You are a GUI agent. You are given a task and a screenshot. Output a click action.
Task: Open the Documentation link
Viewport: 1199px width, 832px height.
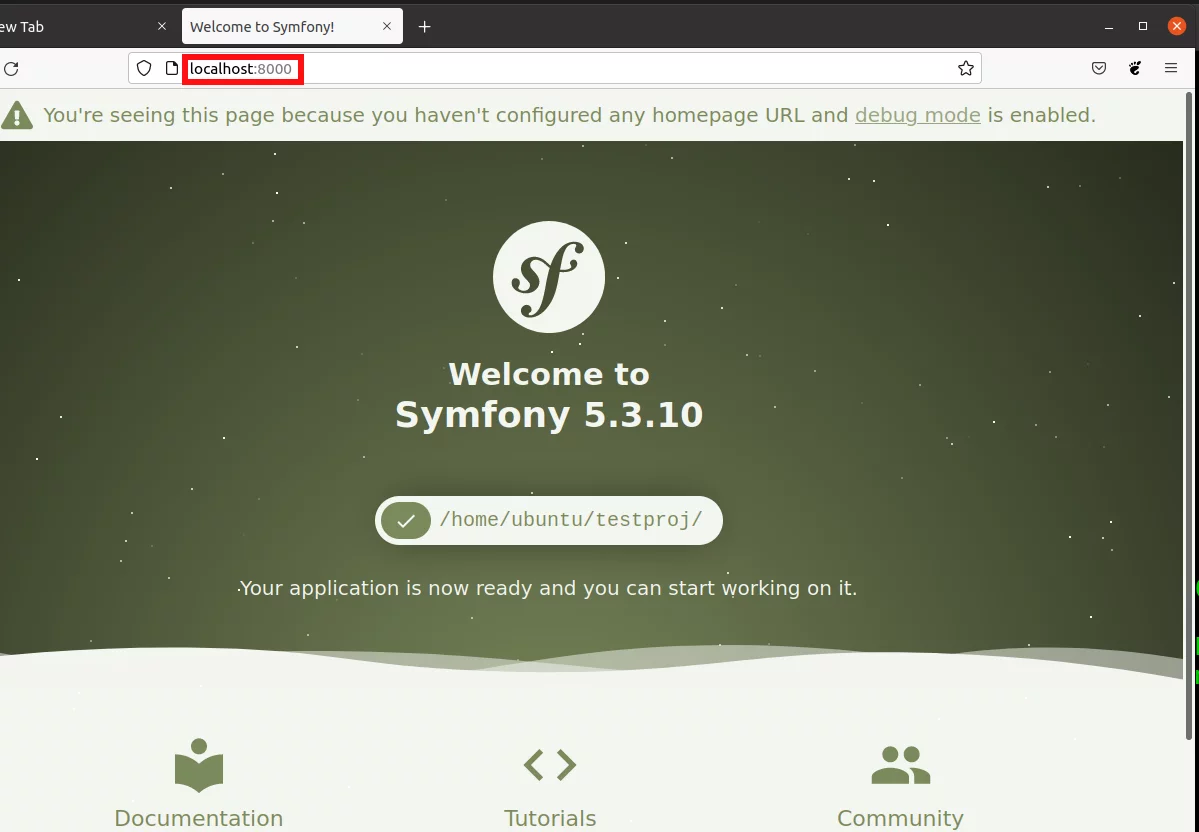199,818
